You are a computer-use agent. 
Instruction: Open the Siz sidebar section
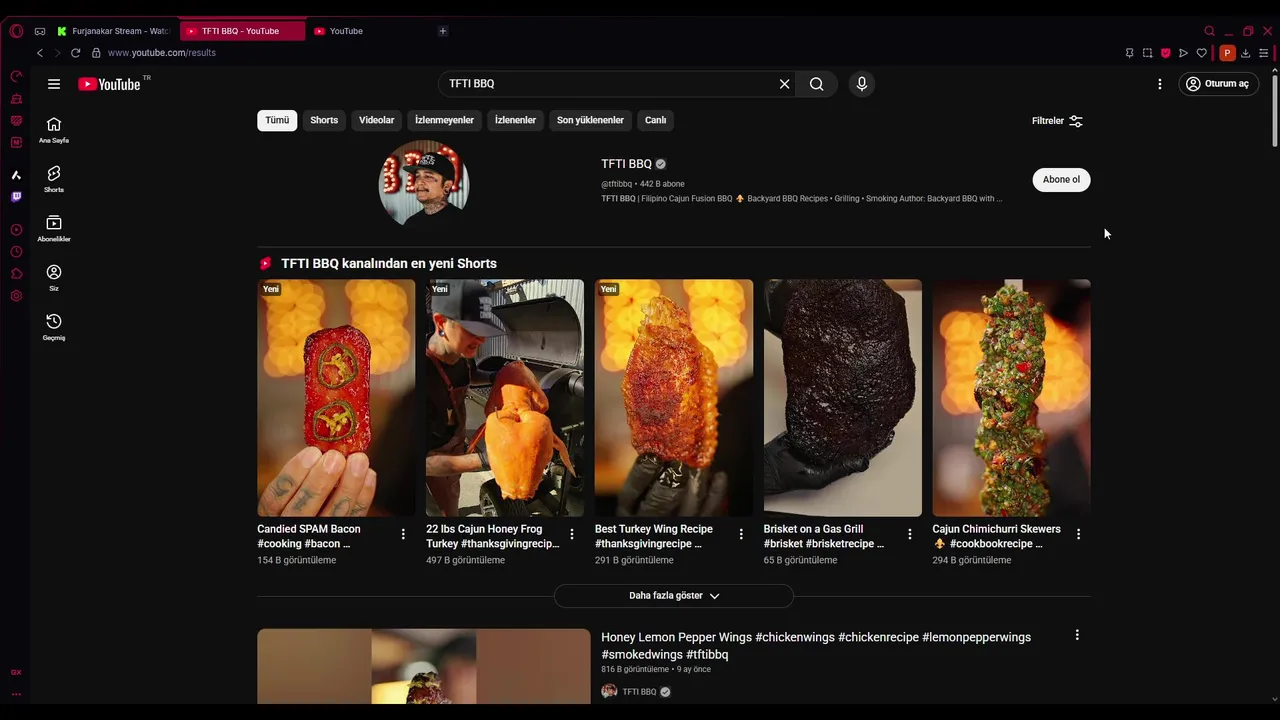(54, 277)
